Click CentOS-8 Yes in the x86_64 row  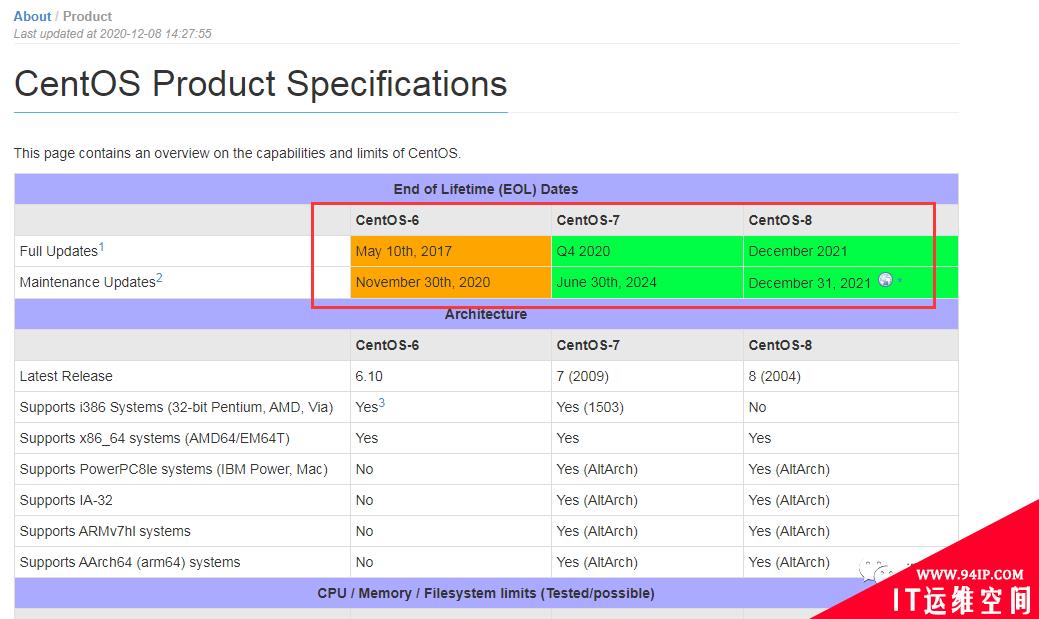(x=759, y=439)
